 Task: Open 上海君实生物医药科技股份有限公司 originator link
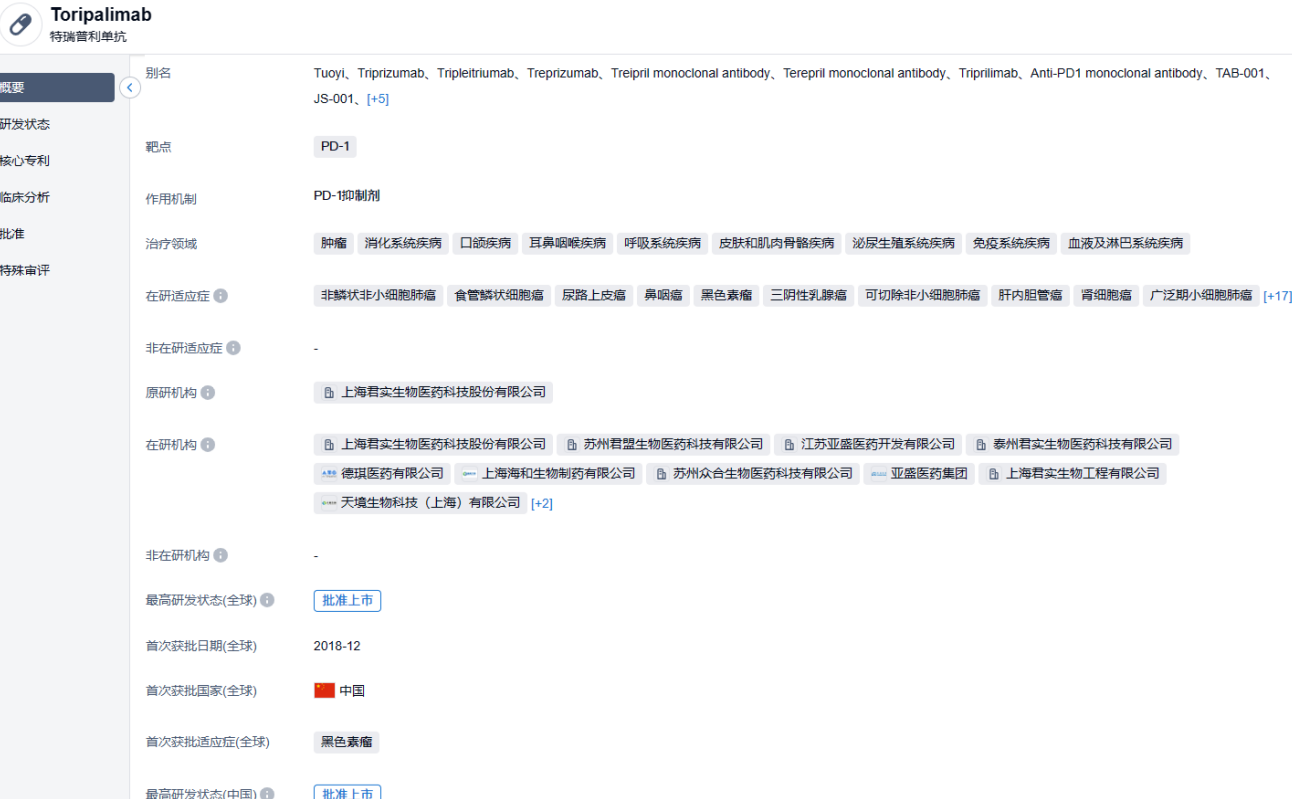[433, 393]
